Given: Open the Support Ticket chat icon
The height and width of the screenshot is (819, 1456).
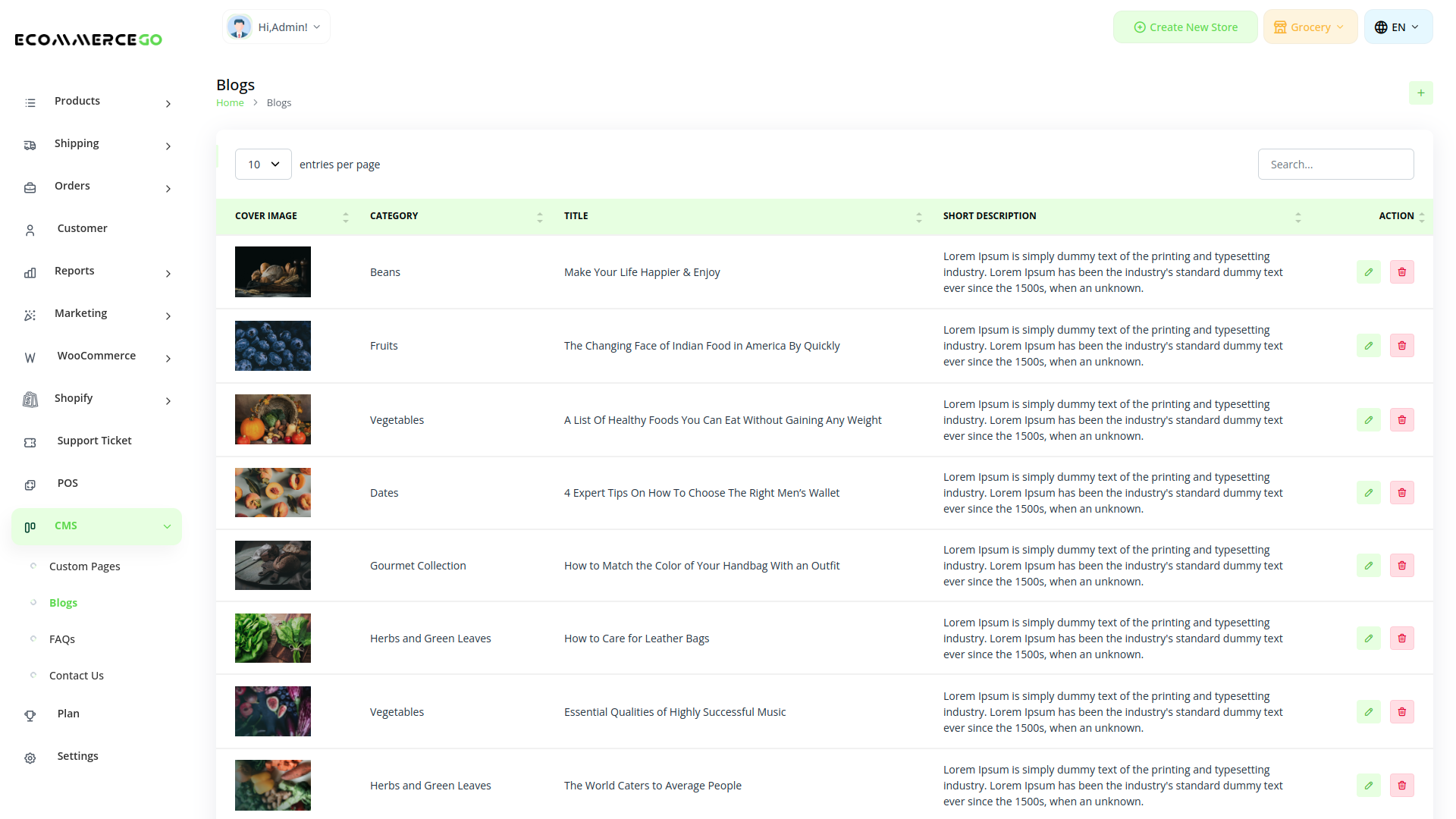Looking at the screenshot, I should click(30, 442).
